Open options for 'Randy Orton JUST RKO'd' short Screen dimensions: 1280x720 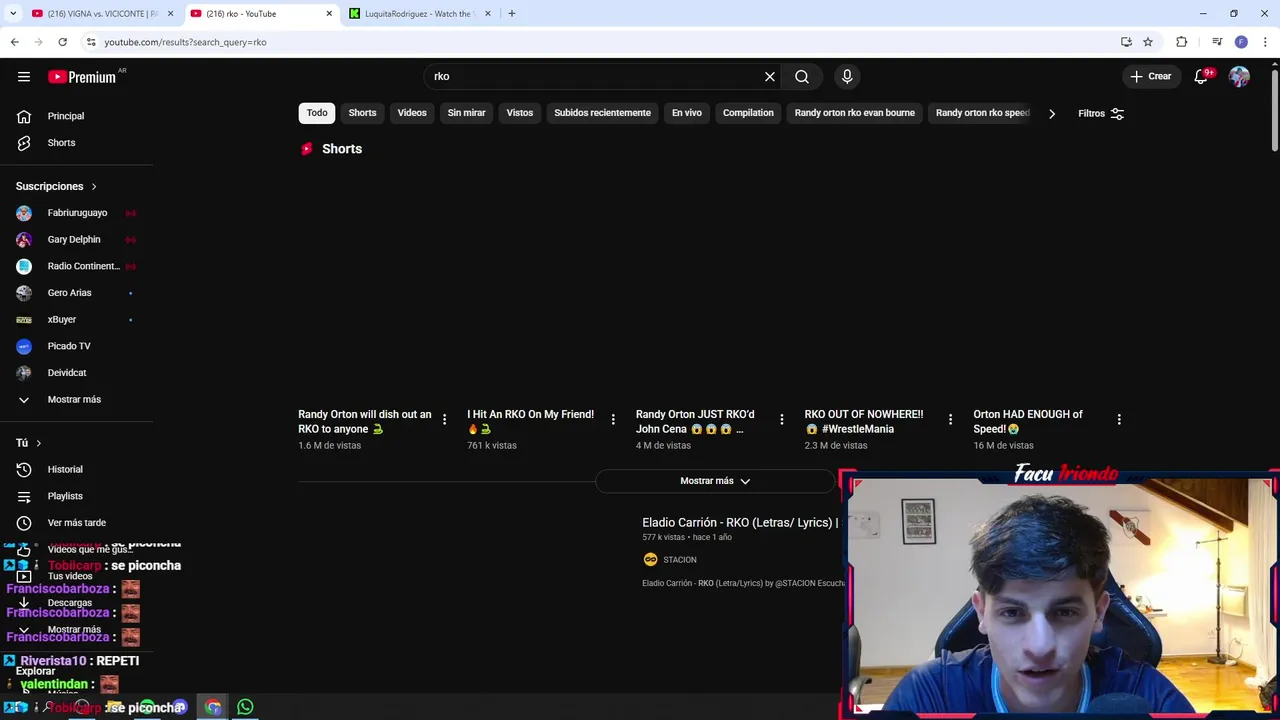782,420
